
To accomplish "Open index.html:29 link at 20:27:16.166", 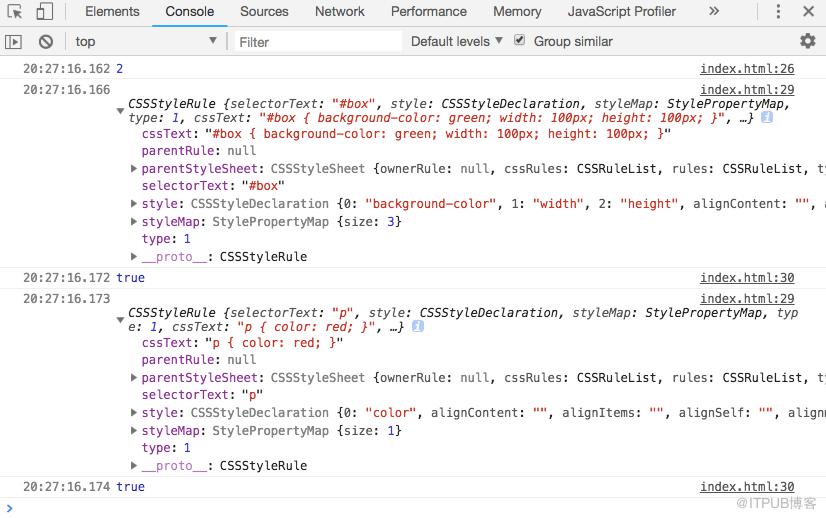I will [747, 90].
